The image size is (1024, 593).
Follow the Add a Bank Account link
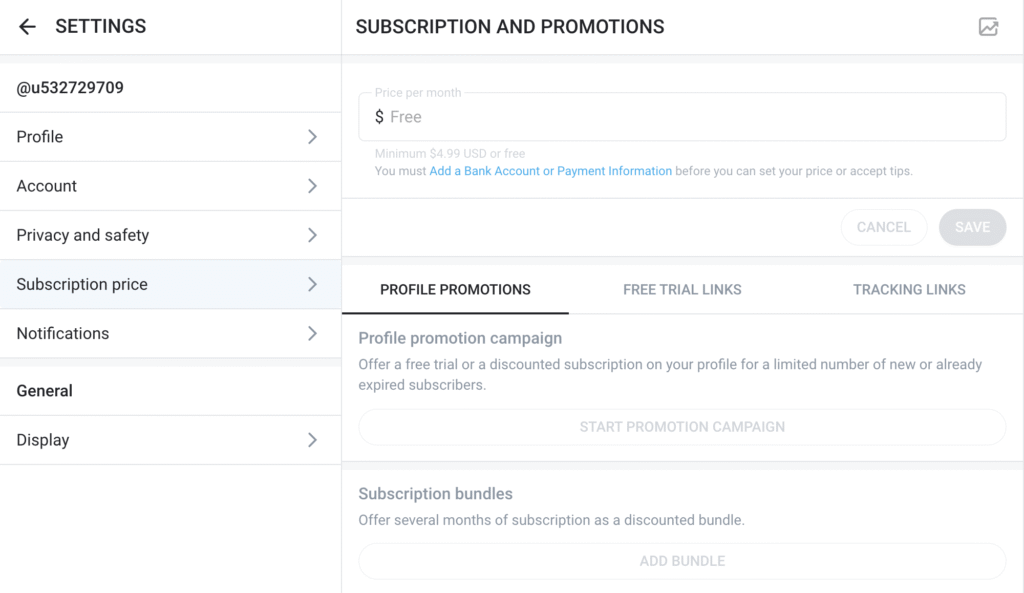[550, 171]
